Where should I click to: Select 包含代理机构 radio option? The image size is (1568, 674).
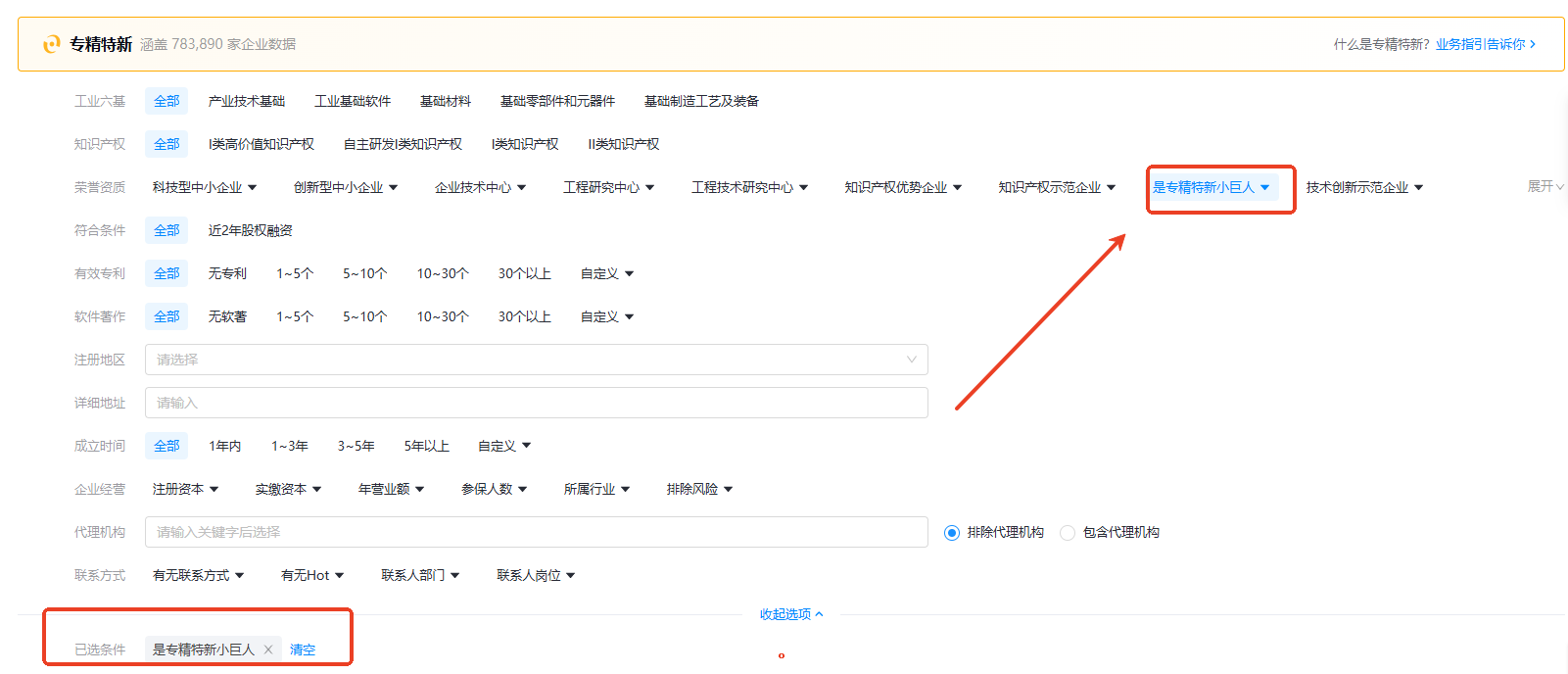click(x=1068, y=533)
